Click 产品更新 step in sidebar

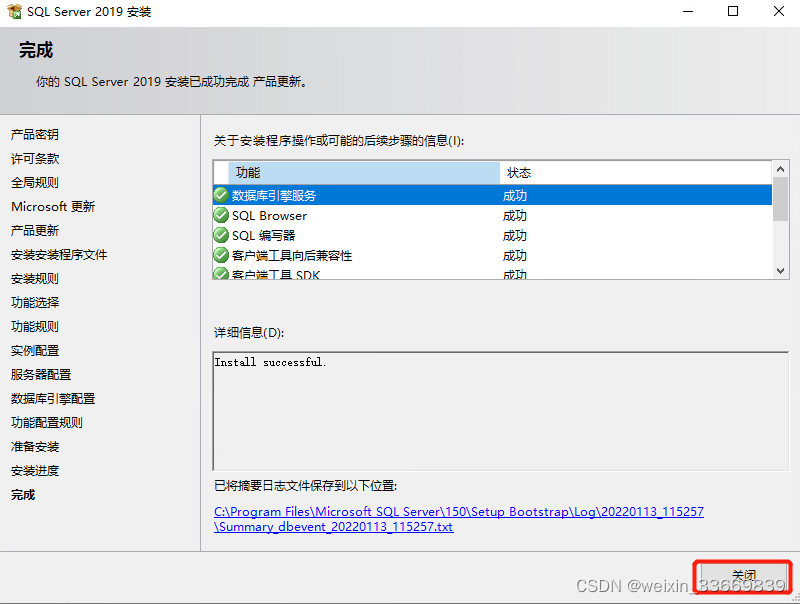point(35,230)
